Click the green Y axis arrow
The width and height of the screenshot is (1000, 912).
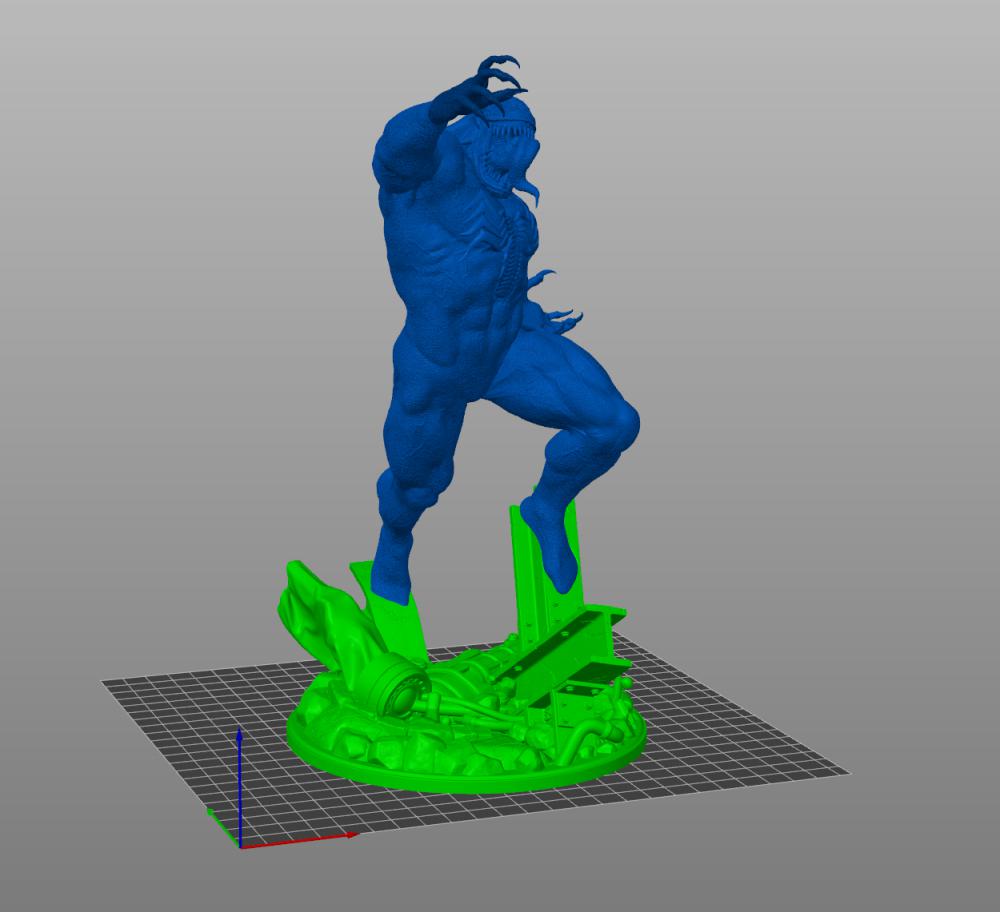tap(223, 828)
